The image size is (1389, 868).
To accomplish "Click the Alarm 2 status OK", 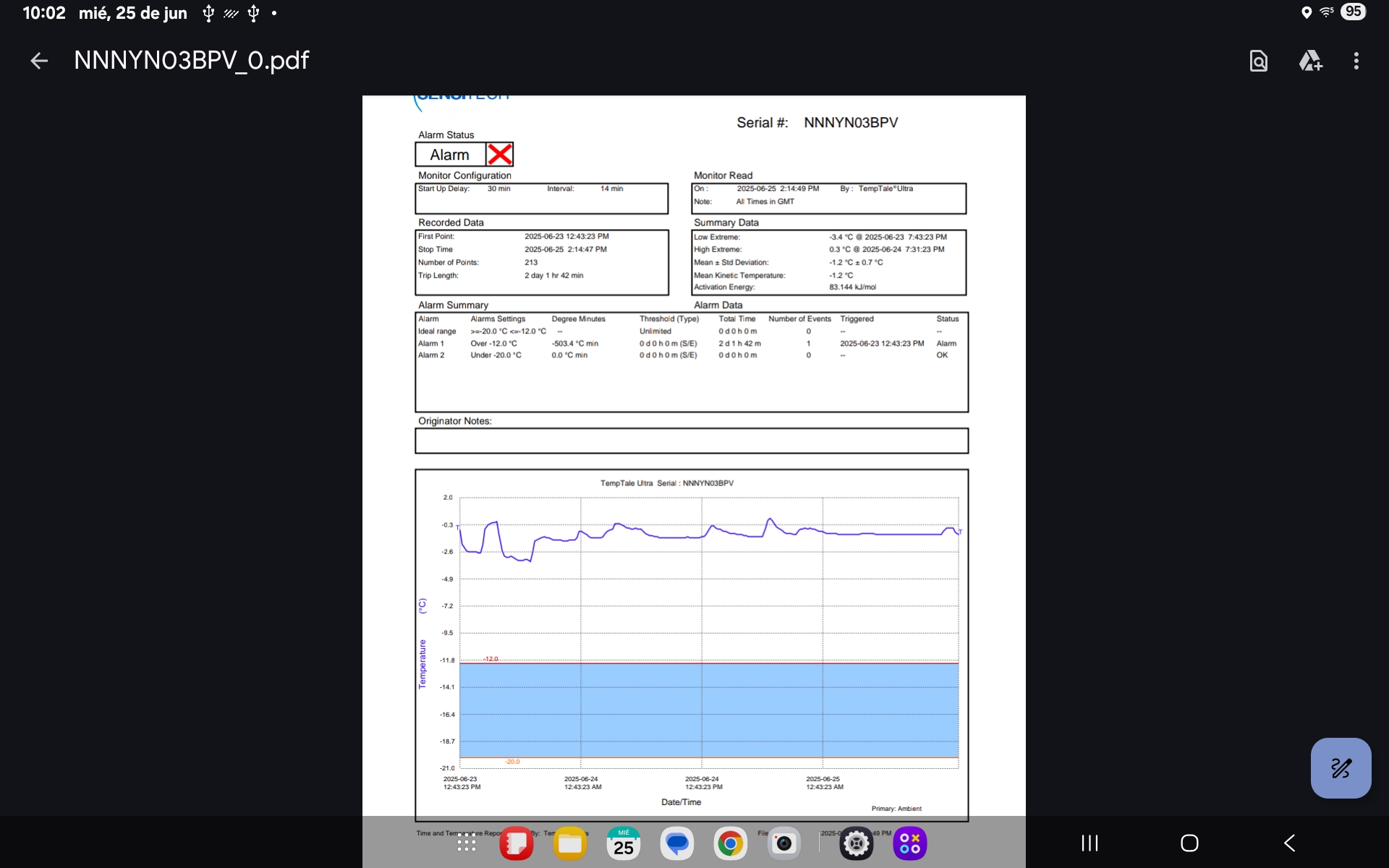I will point(942,355).
